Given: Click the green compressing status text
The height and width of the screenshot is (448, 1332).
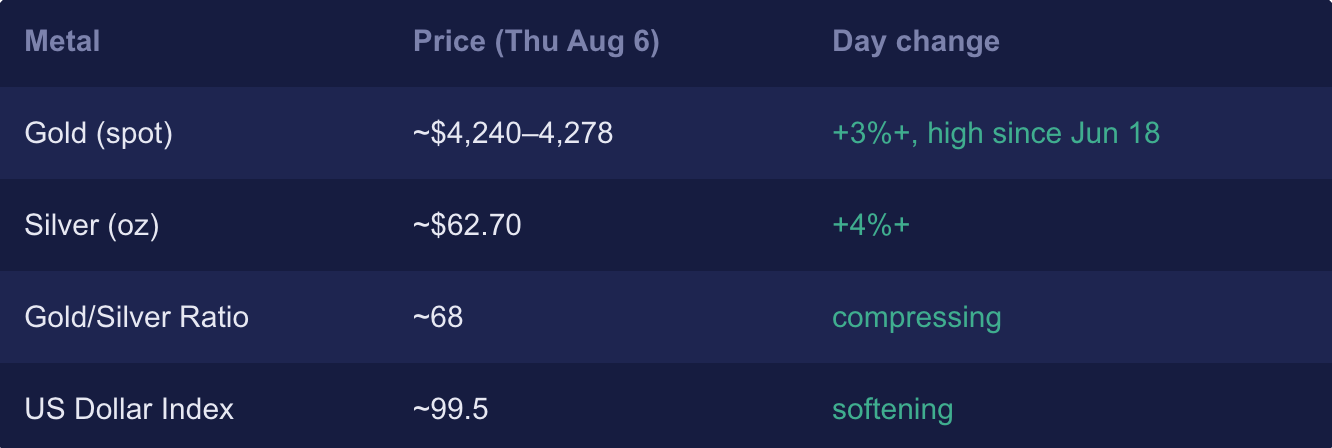Looking at the screenshot, I should coord(917,318).
